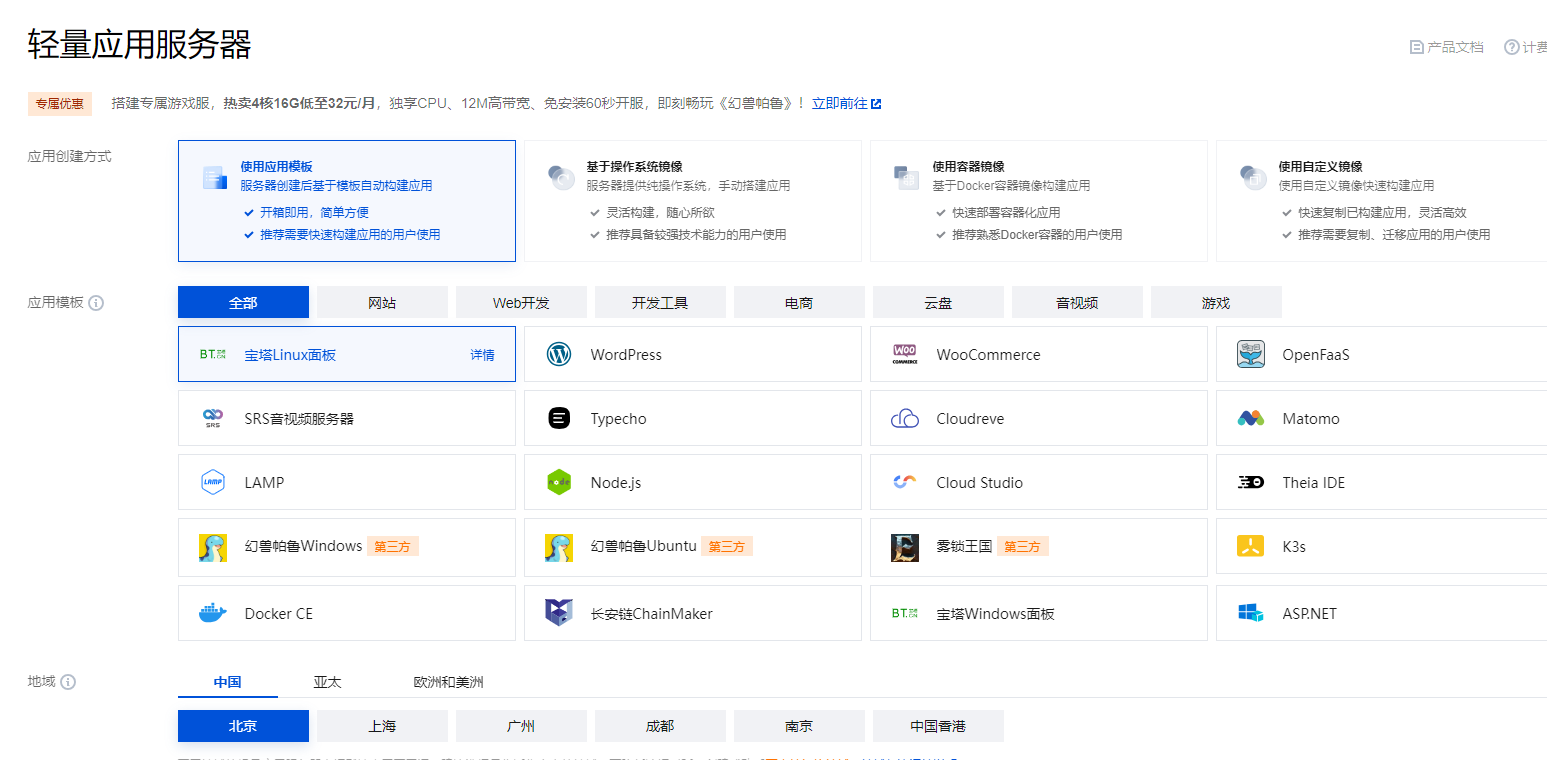Click the info icon beside 地域
The height and width of the screenshot is (760, 1547).
(x=68, y=682)
